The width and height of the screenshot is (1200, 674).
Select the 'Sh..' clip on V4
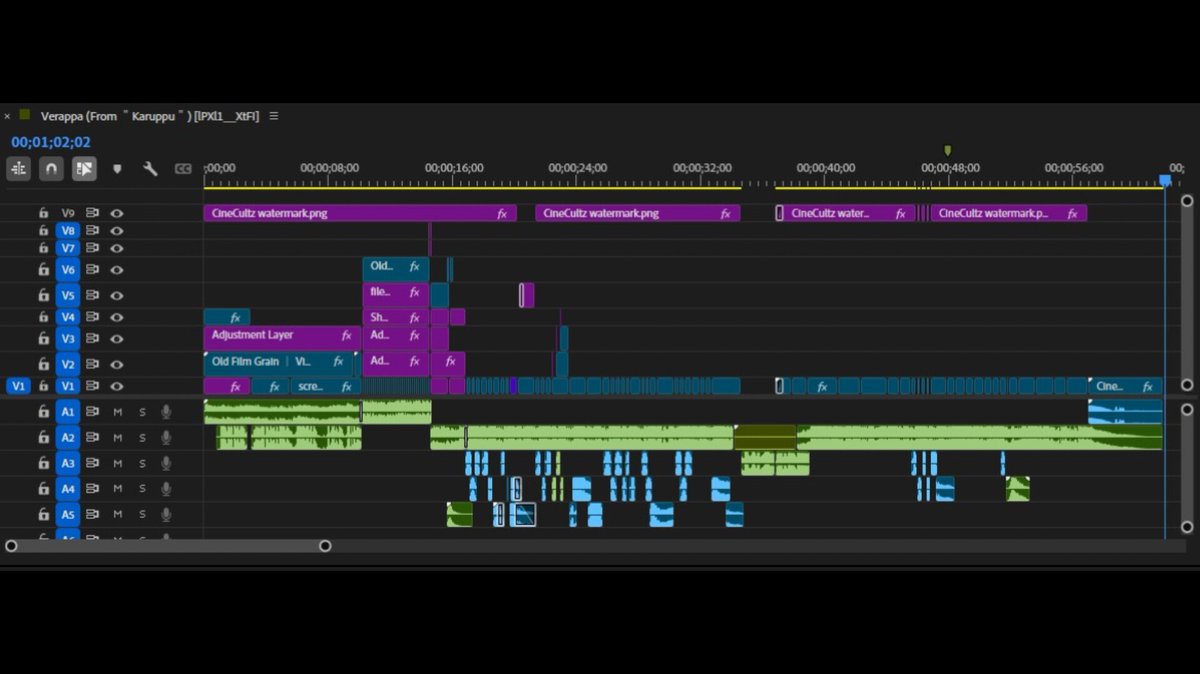395,317
